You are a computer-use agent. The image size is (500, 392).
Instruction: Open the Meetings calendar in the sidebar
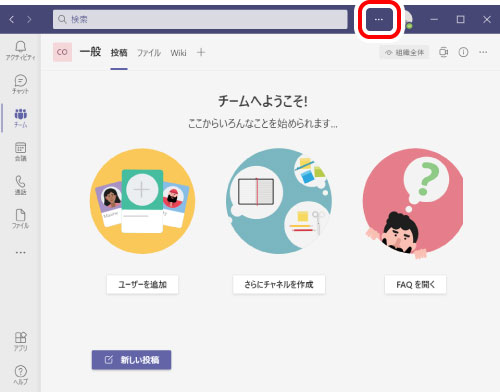point(20,152)
